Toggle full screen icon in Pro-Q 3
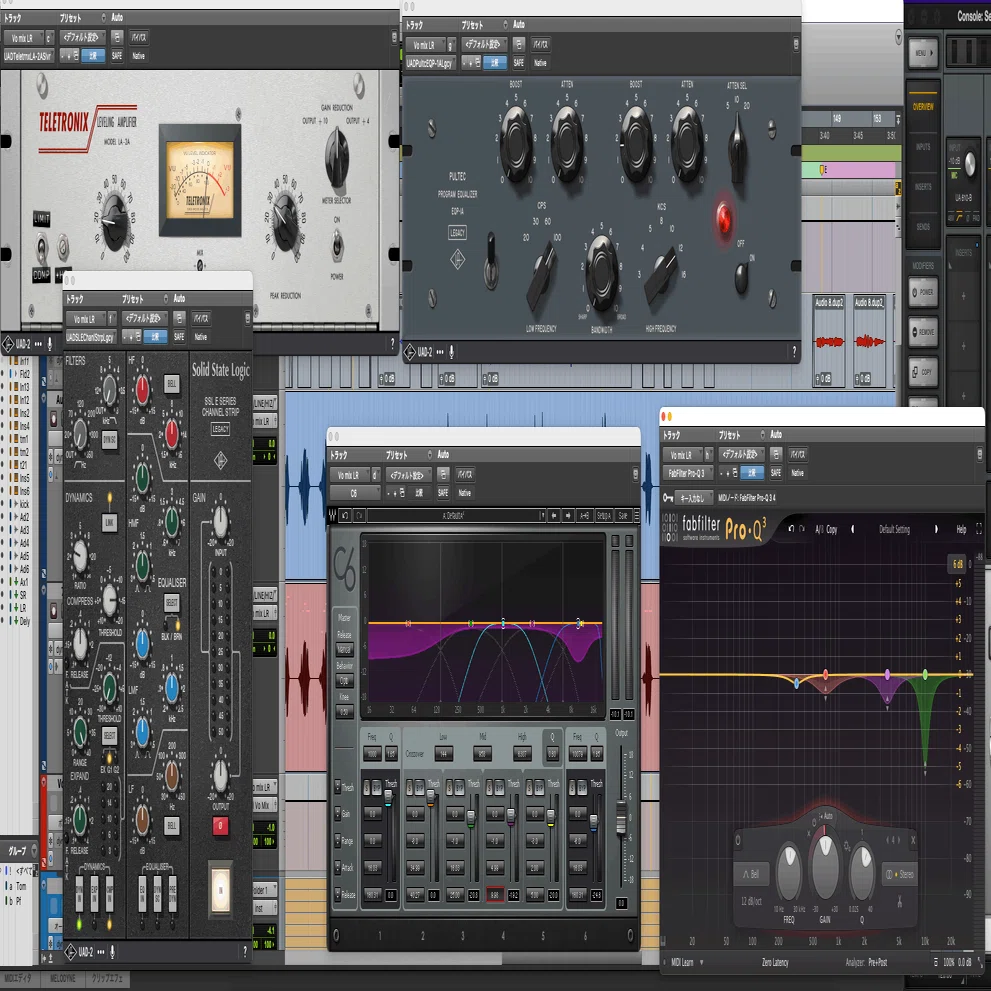This screenshot has height=991, width=991. 979,529
